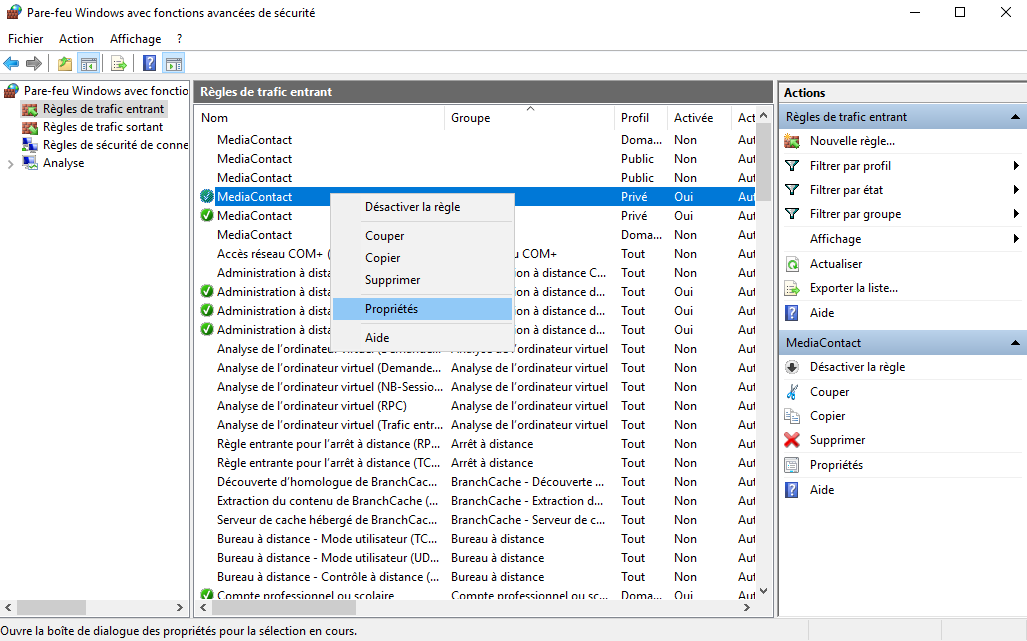Select Découverte d'homologue de BranchCac... rule
The image size is (1027, 641).
tap(327, 482)
